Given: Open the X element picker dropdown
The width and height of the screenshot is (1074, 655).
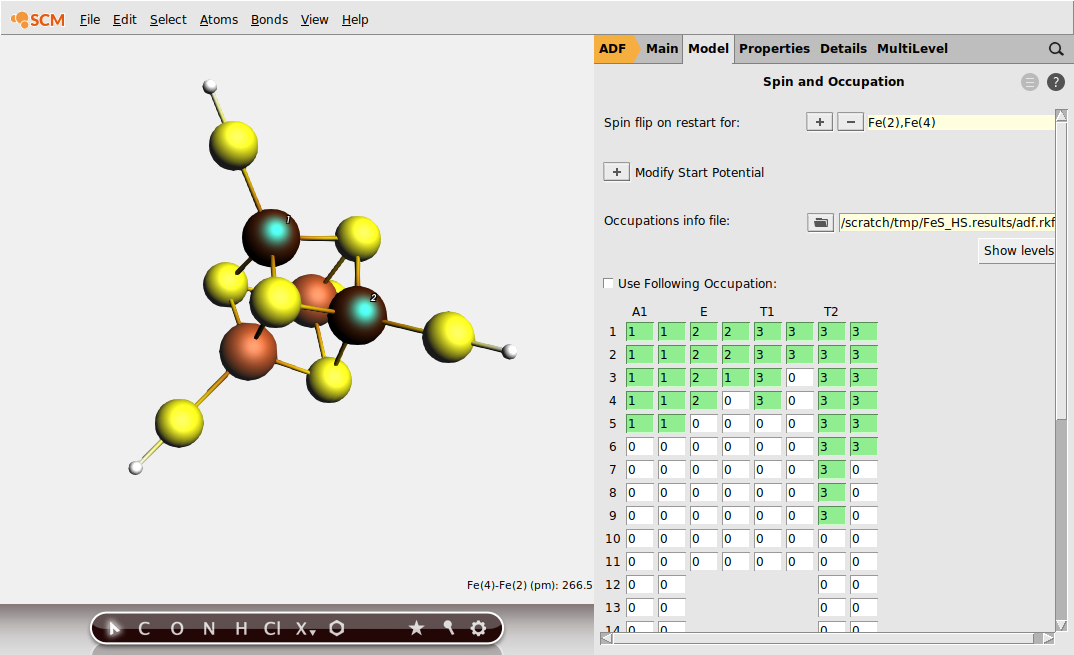Looking at the screenshot, I should click(303, 628).
